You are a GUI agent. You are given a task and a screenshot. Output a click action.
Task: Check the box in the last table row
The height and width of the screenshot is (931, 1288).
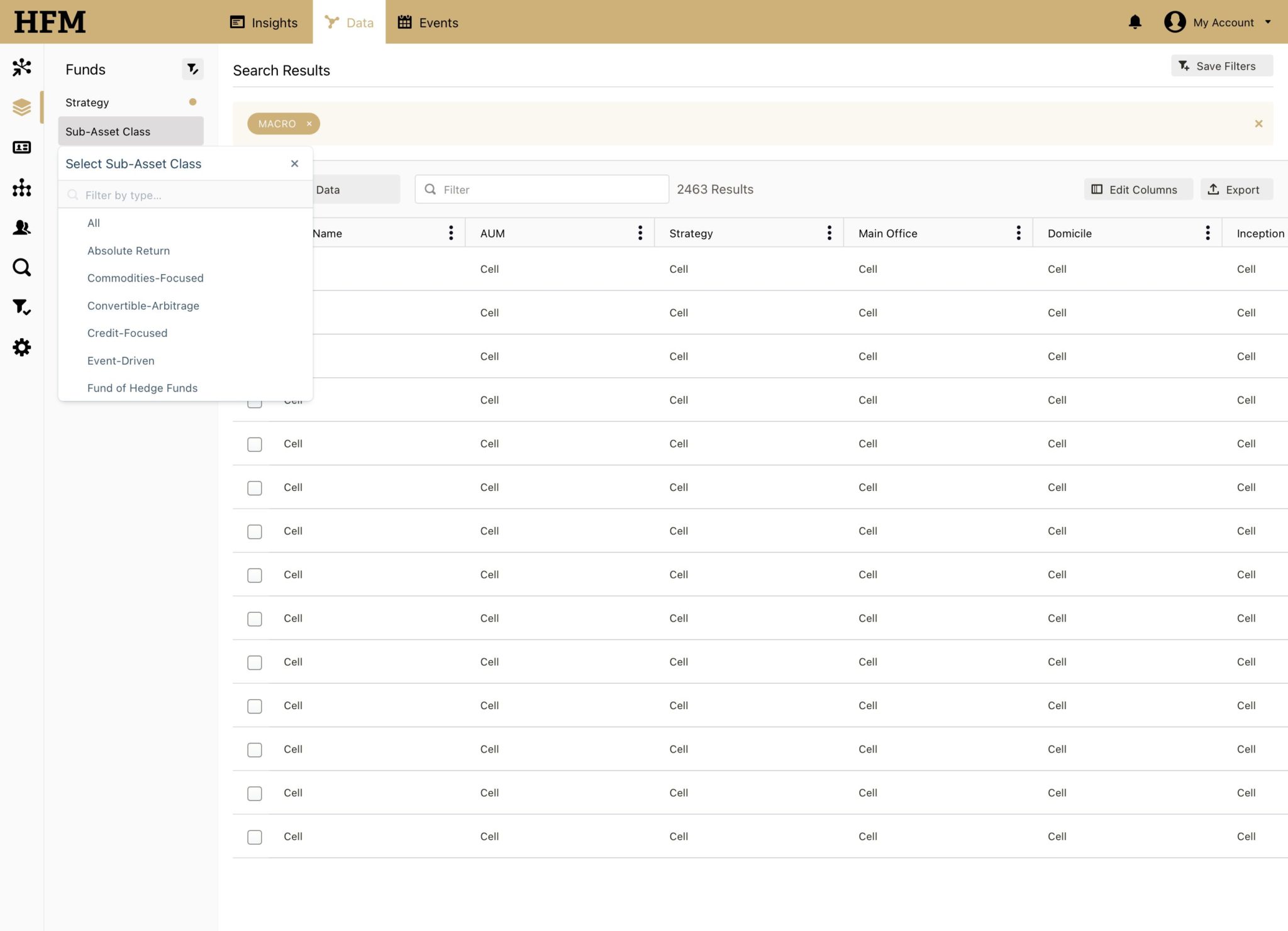[x=255, y=837]
